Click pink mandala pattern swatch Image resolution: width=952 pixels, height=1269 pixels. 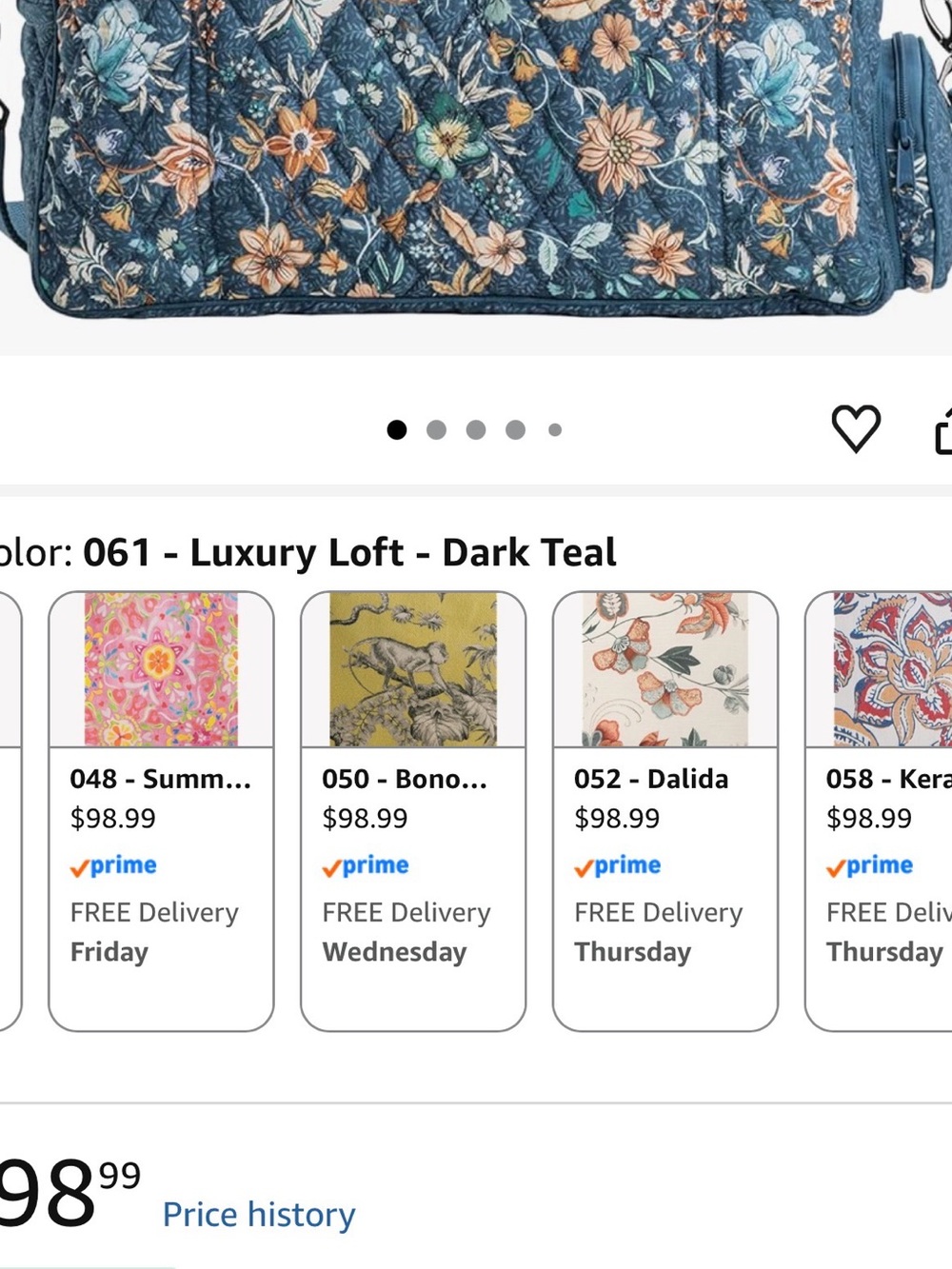[161, 669]
